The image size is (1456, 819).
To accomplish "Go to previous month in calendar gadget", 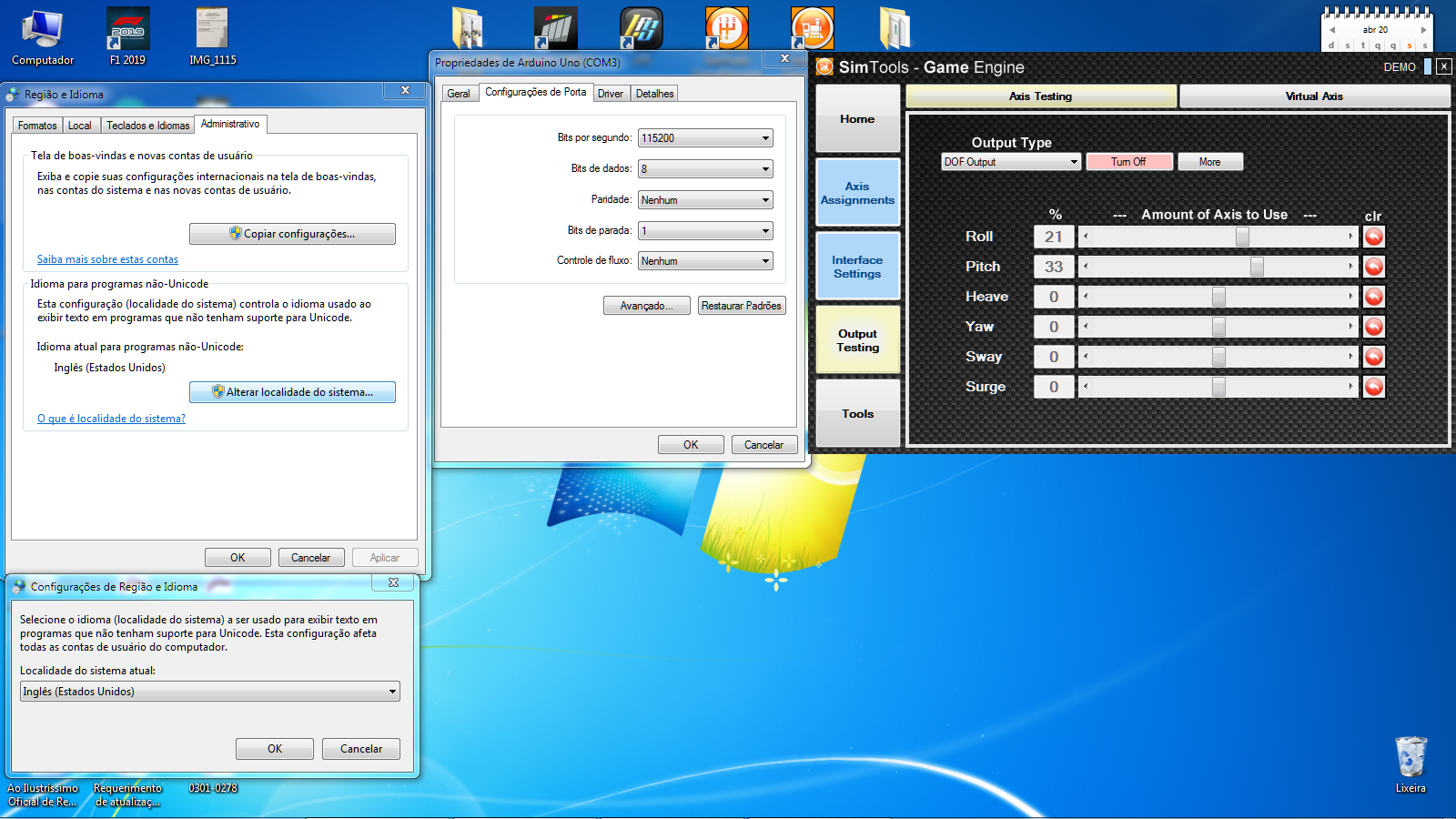I will (x=1332, y=30).
